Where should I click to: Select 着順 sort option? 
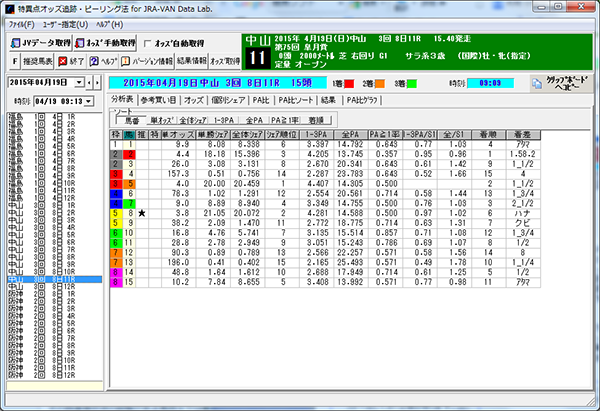click(316, 121)
